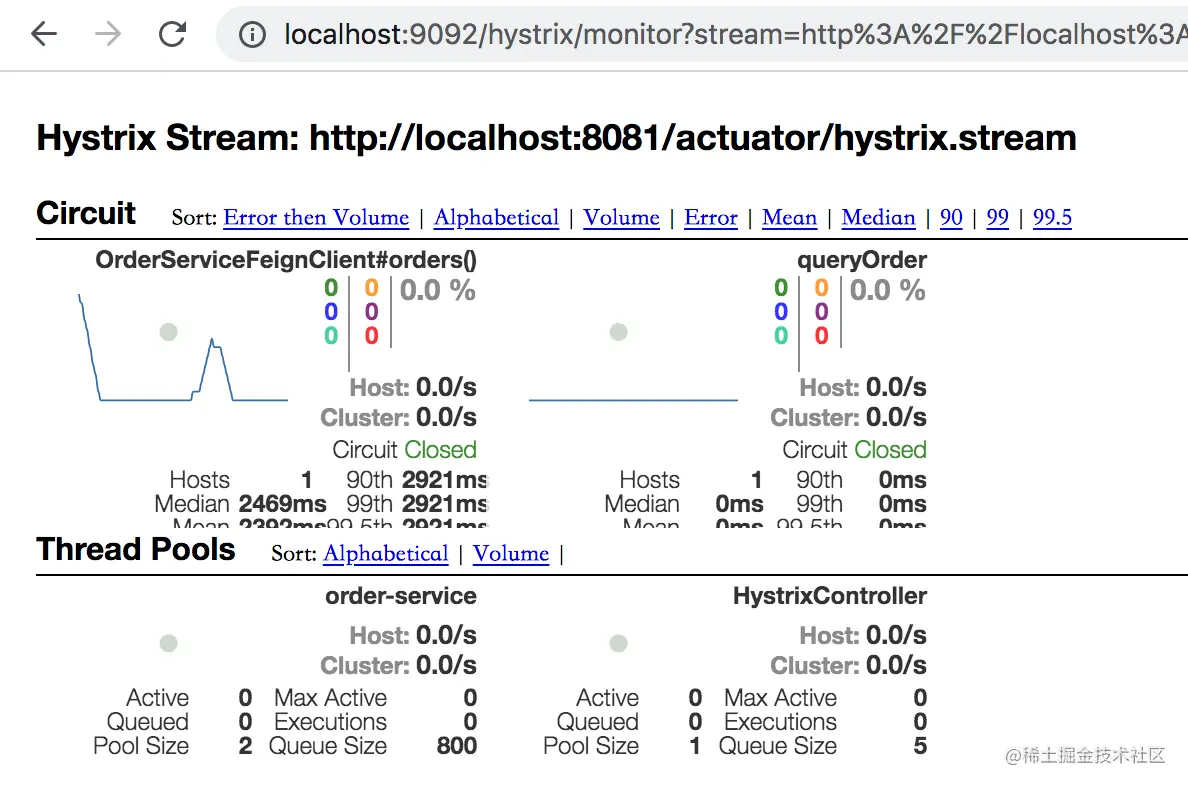Screen dimensions: 1188x788
Task: Click the queryOrder circuit health circle
Action: point(618,332)
